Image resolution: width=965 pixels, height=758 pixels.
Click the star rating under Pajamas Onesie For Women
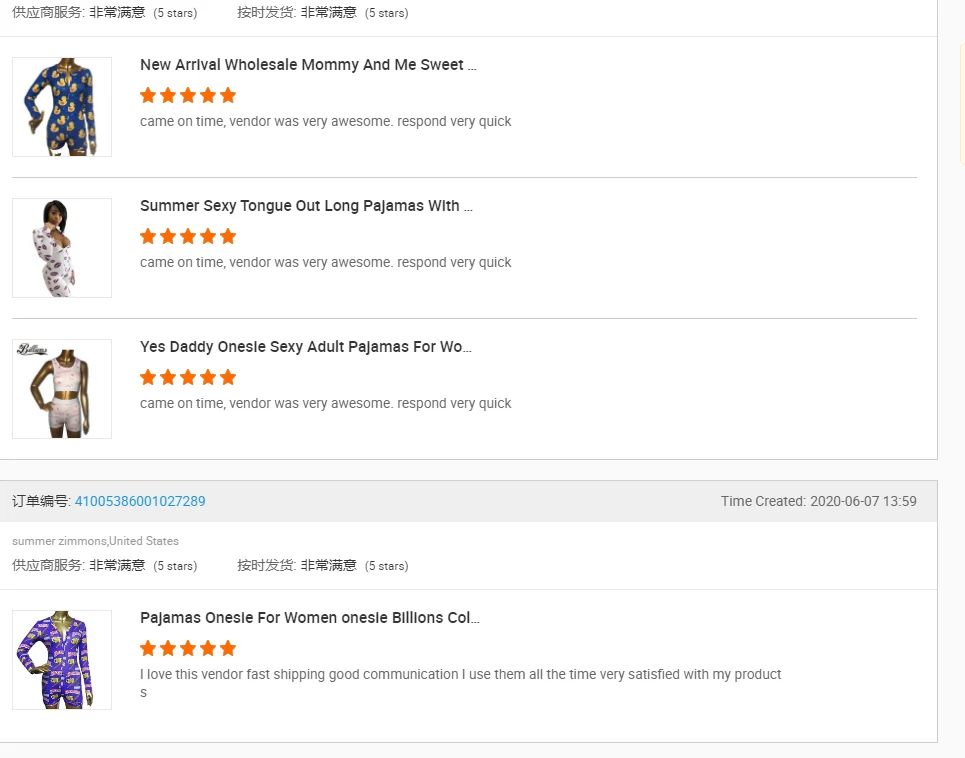[x=188, y=649]
